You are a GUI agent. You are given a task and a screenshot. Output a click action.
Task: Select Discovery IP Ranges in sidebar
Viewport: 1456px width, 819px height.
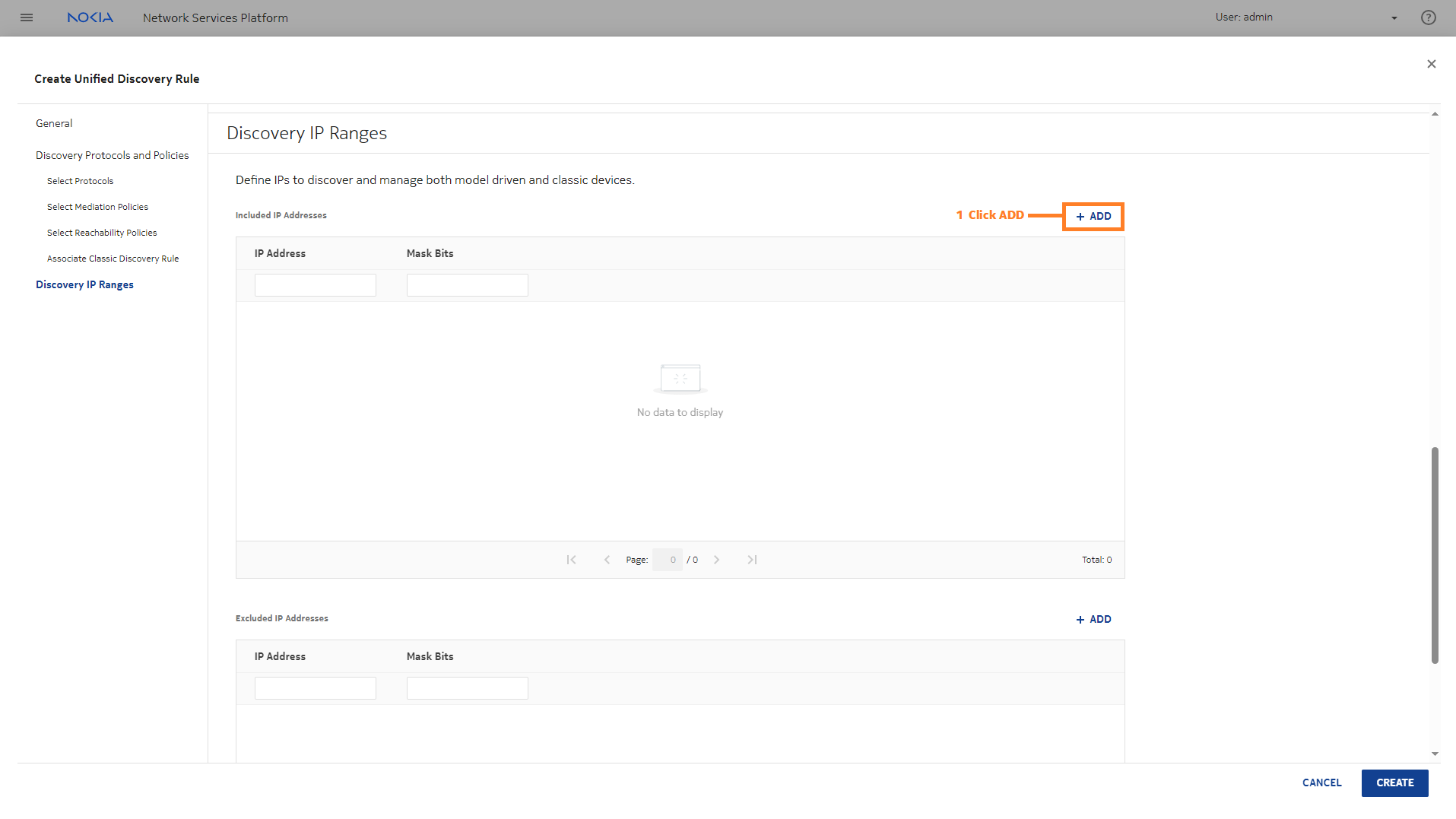84,284
